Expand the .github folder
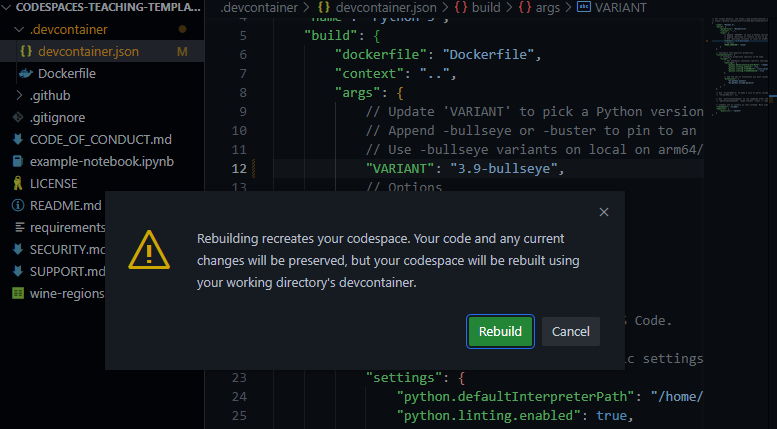The image size is (777, 429). 19,95
